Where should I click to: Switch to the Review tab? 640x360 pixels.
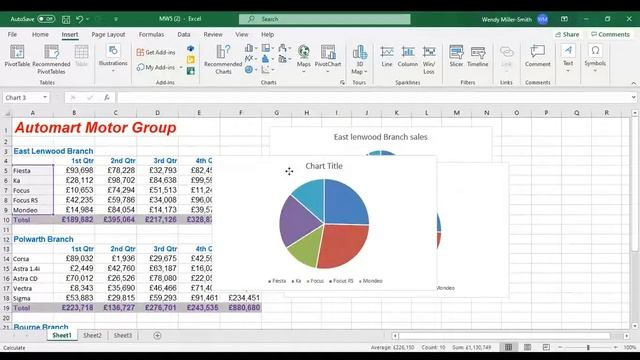click(213, 35)
